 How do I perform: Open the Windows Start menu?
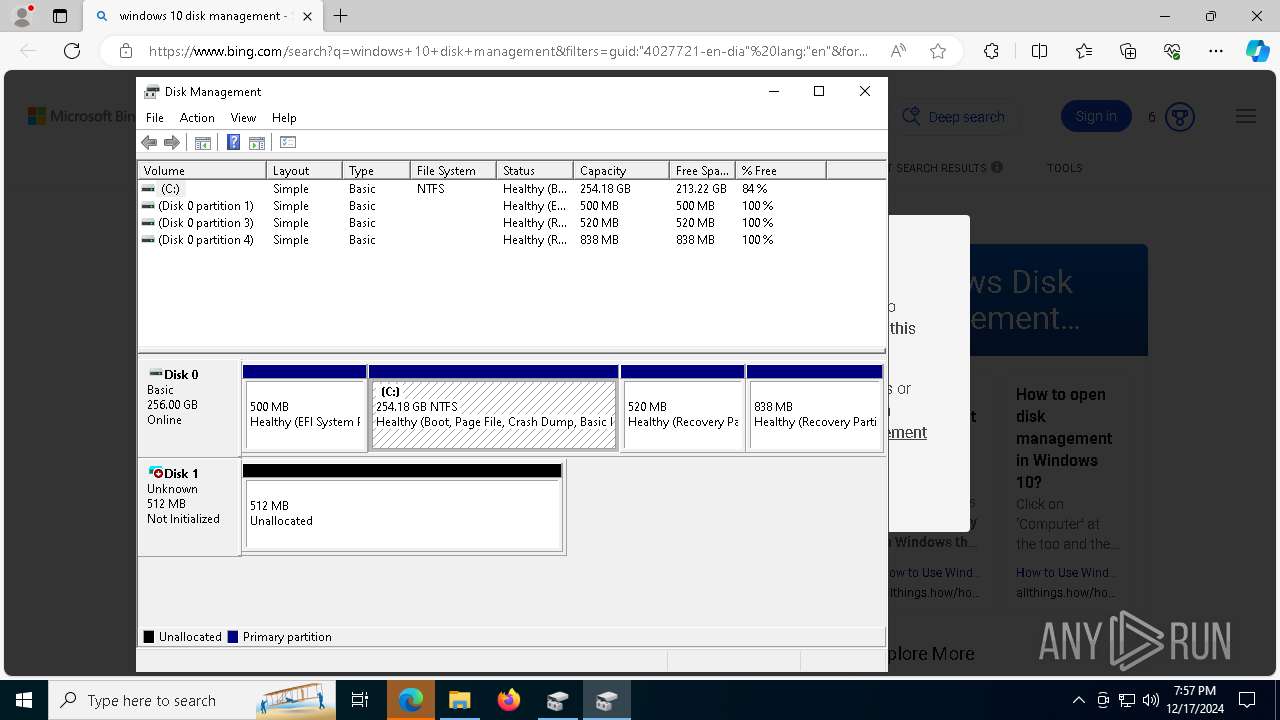tap(23, 700)
